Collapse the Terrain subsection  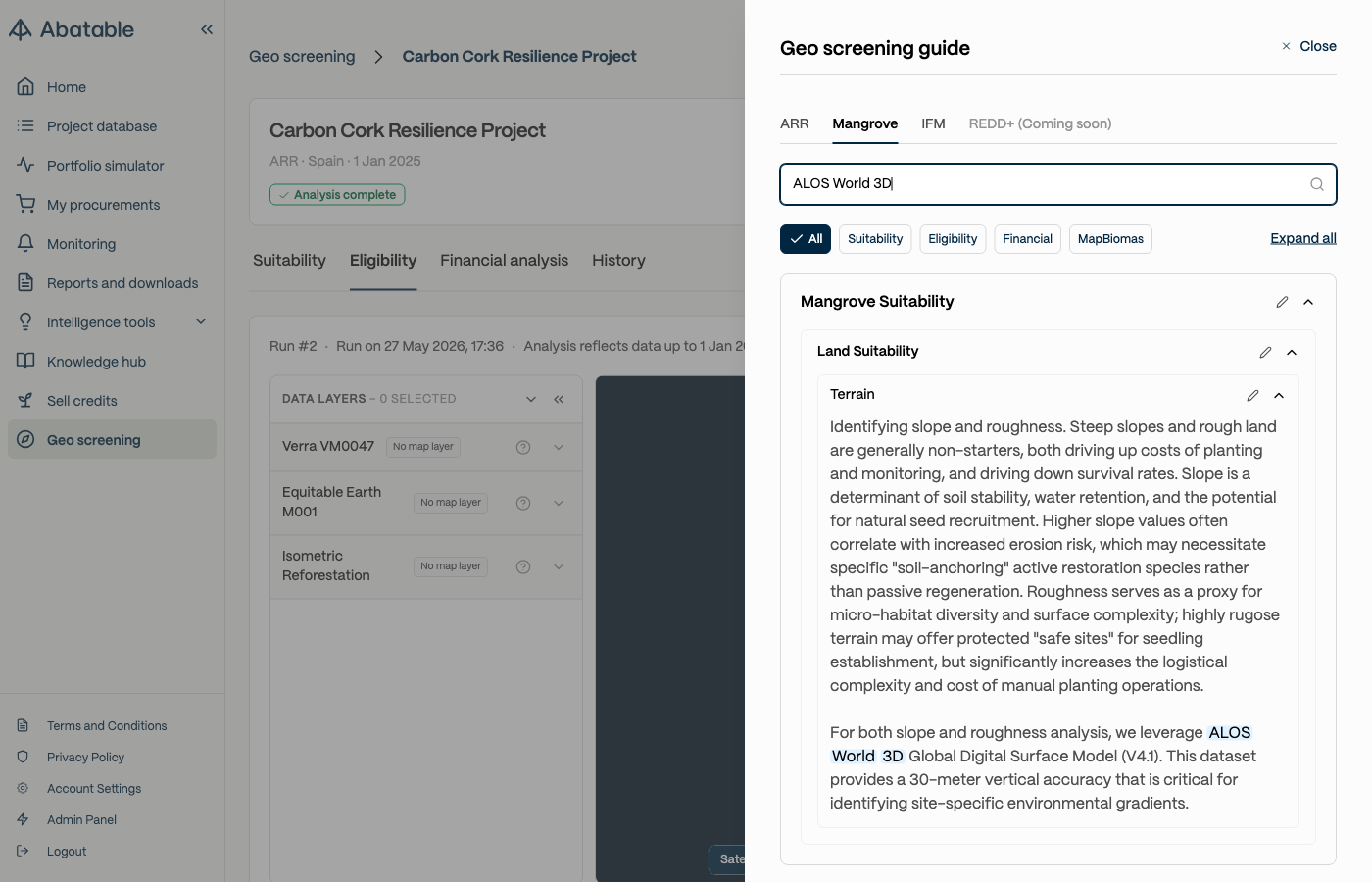pyautogui.click(x=1279, y=395)
